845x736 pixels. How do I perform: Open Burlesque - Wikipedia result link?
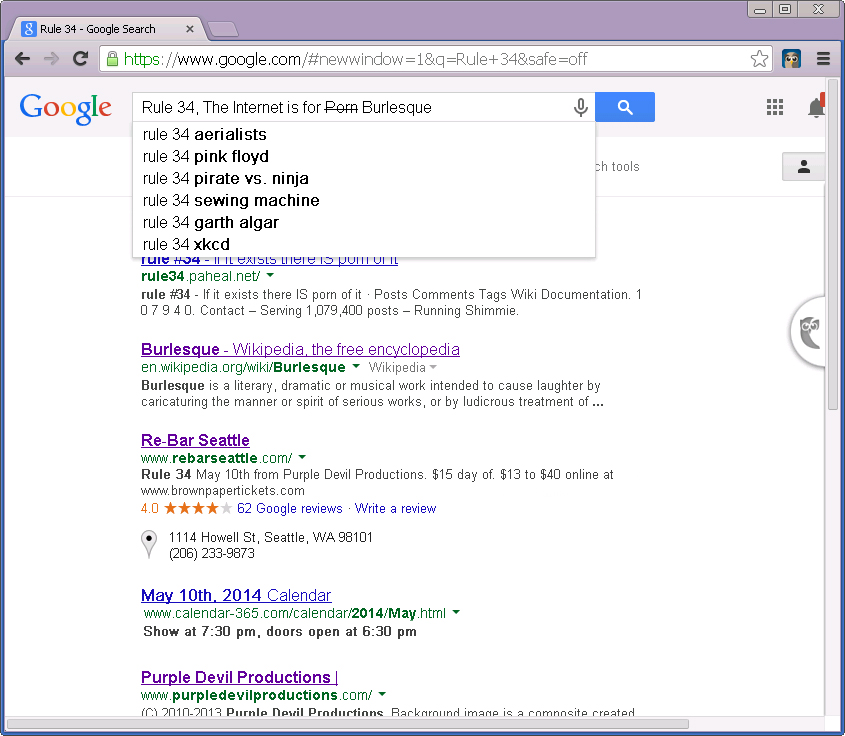(x=300, y=349)
